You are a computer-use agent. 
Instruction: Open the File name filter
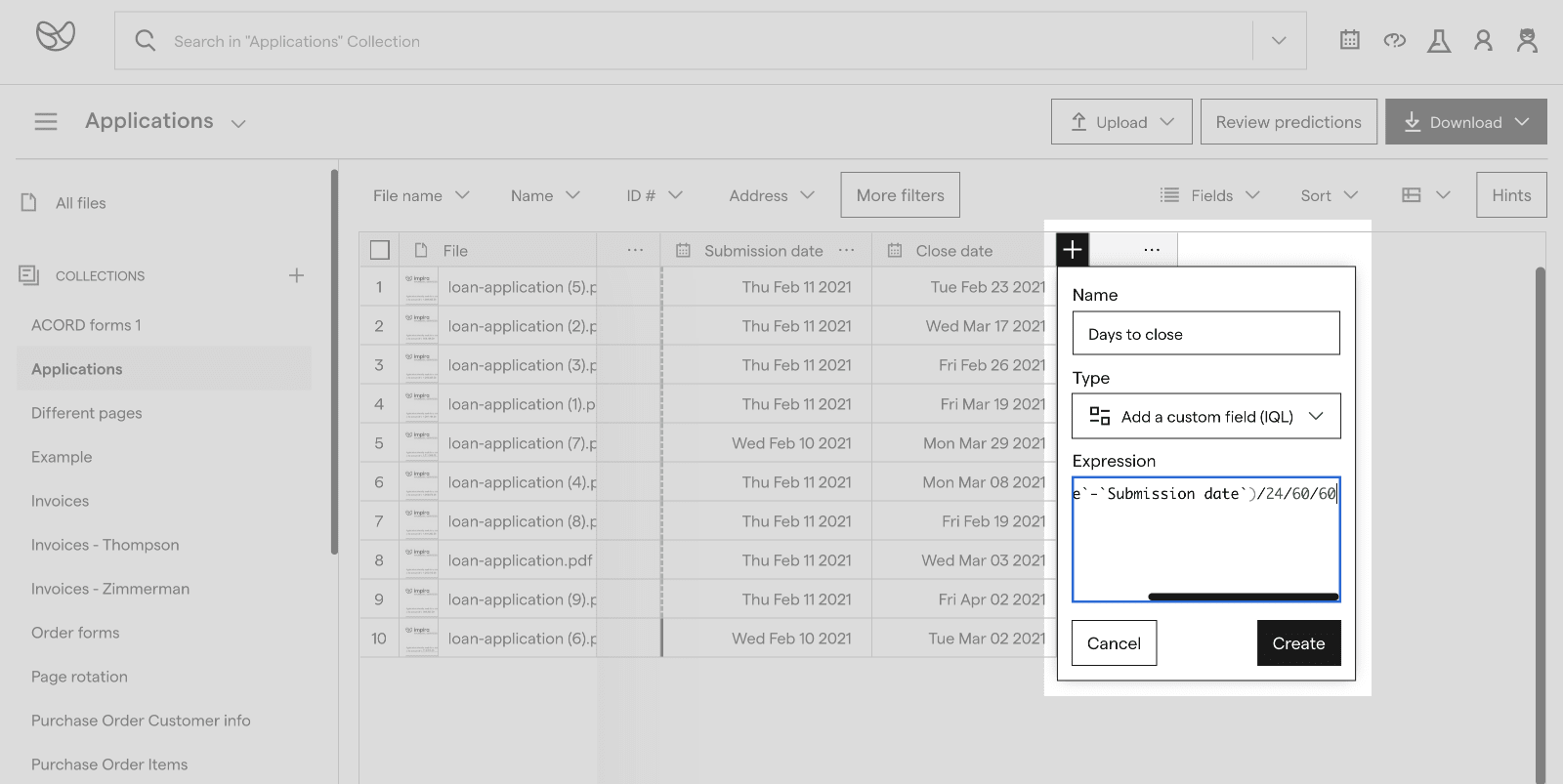pyautogui.click(x=421, y=195)
